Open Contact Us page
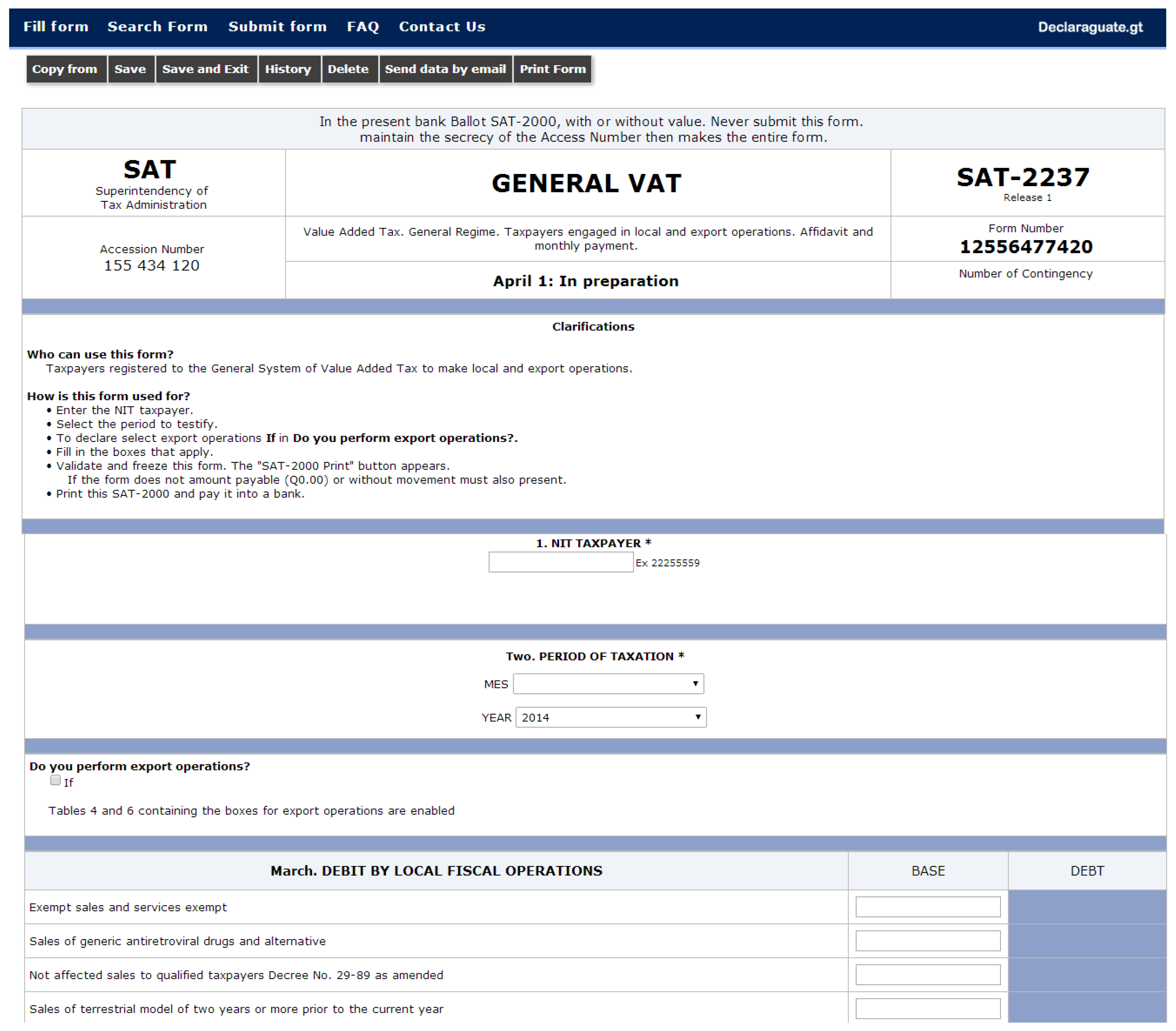 pos(442,26)
